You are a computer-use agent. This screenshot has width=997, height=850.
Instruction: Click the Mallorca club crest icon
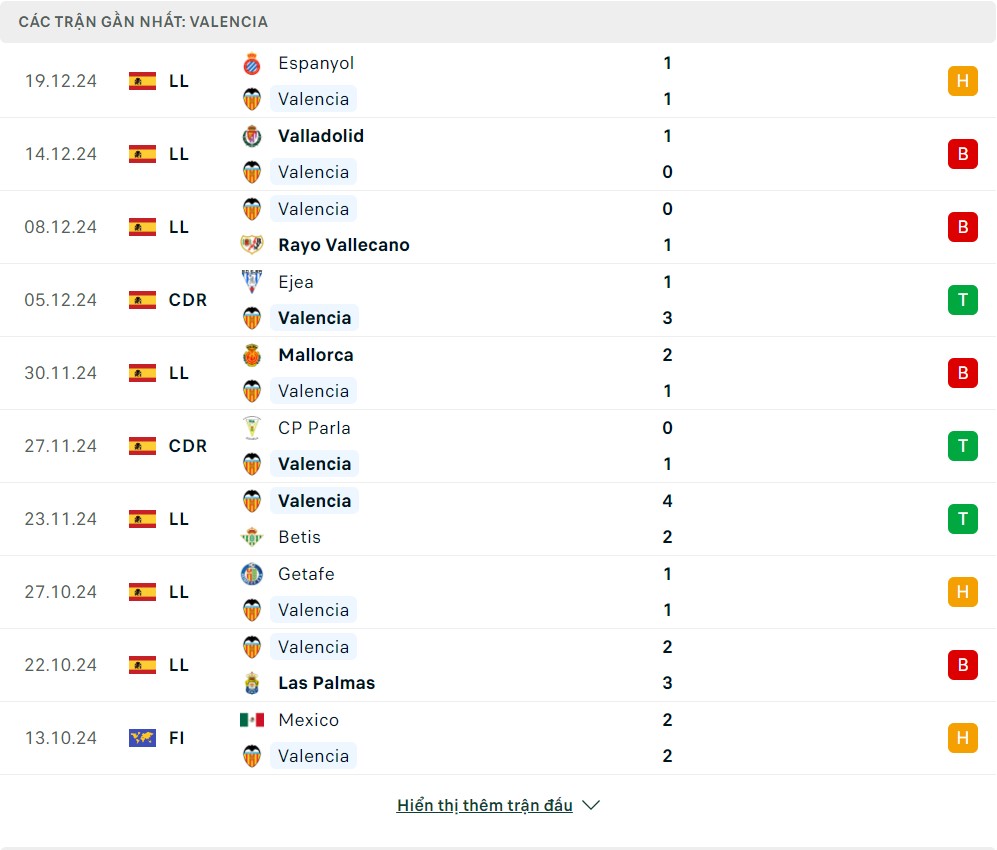pyautogui.click(x=252, y=355)
